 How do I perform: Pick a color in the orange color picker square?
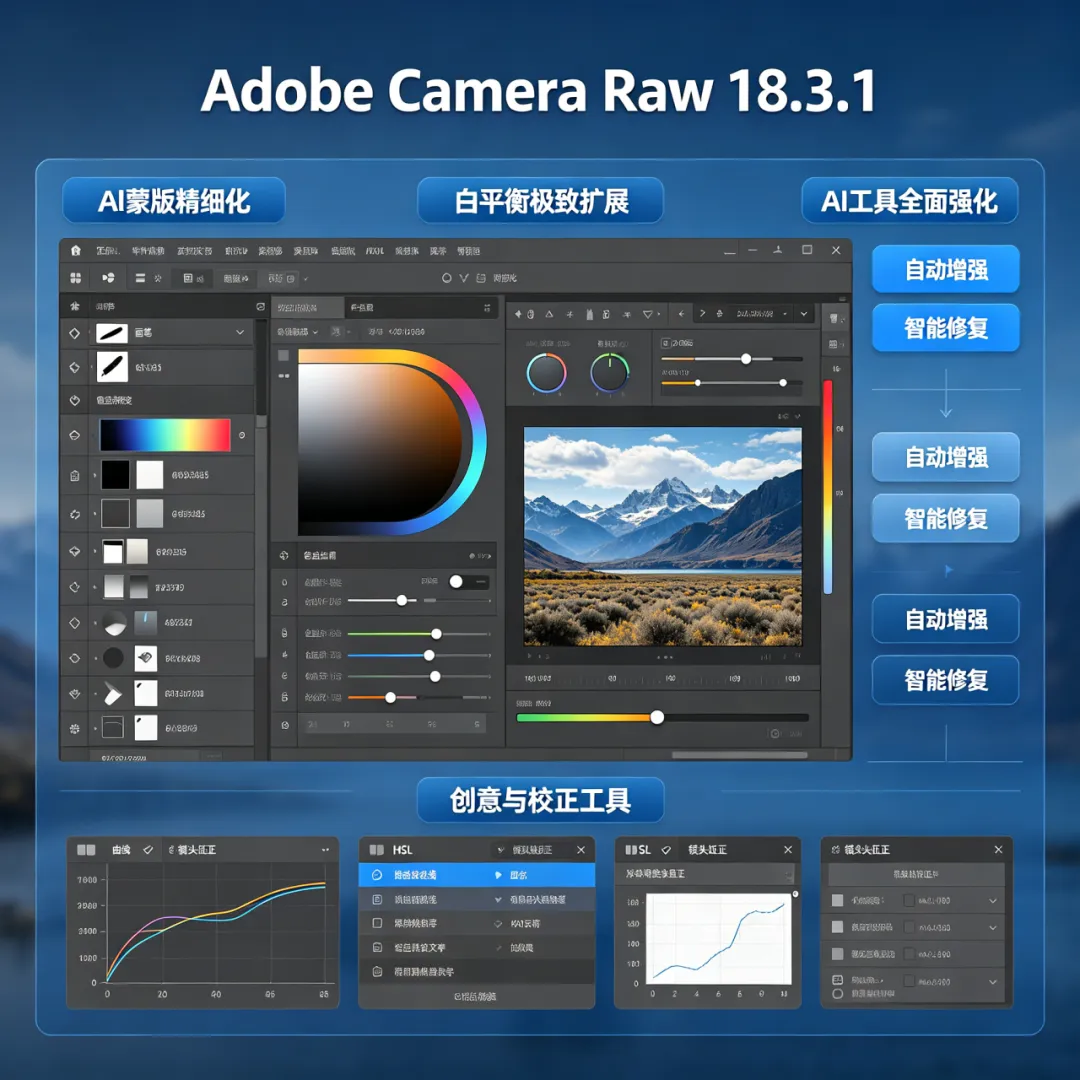tap(379, 442)
